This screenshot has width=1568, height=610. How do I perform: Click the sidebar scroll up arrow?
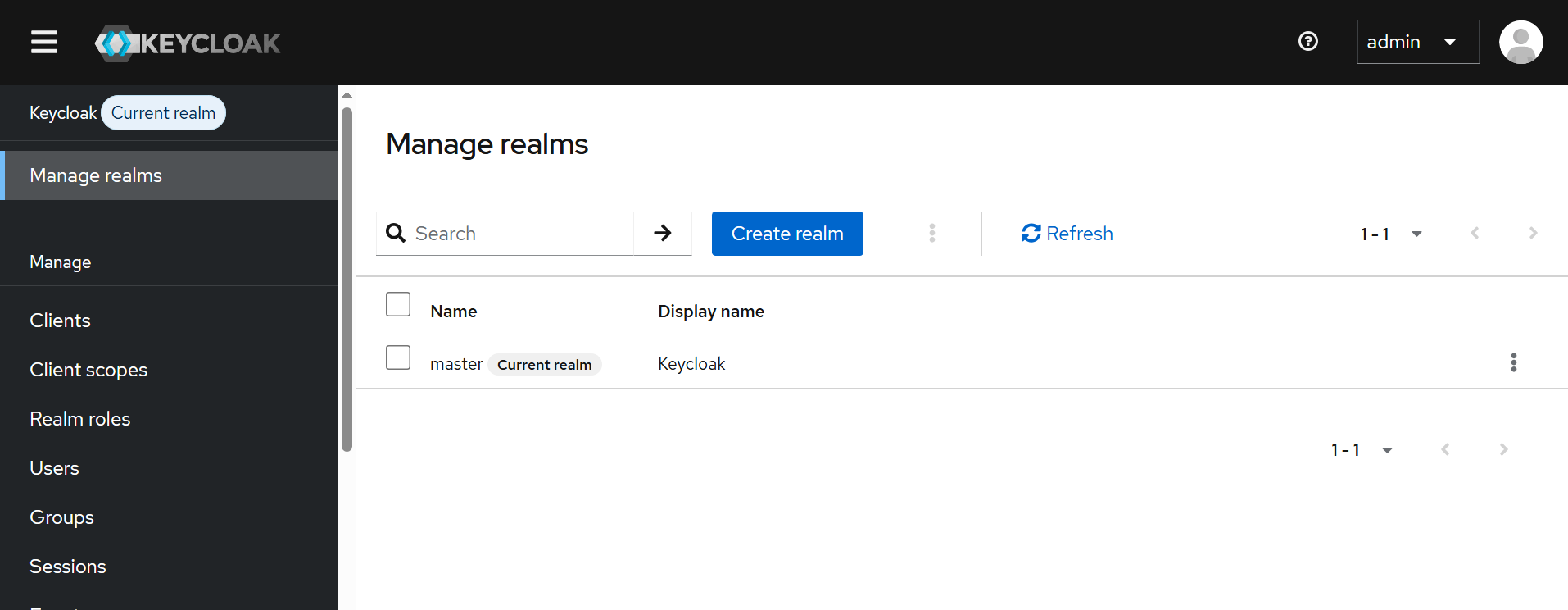(x=347, y=96)
